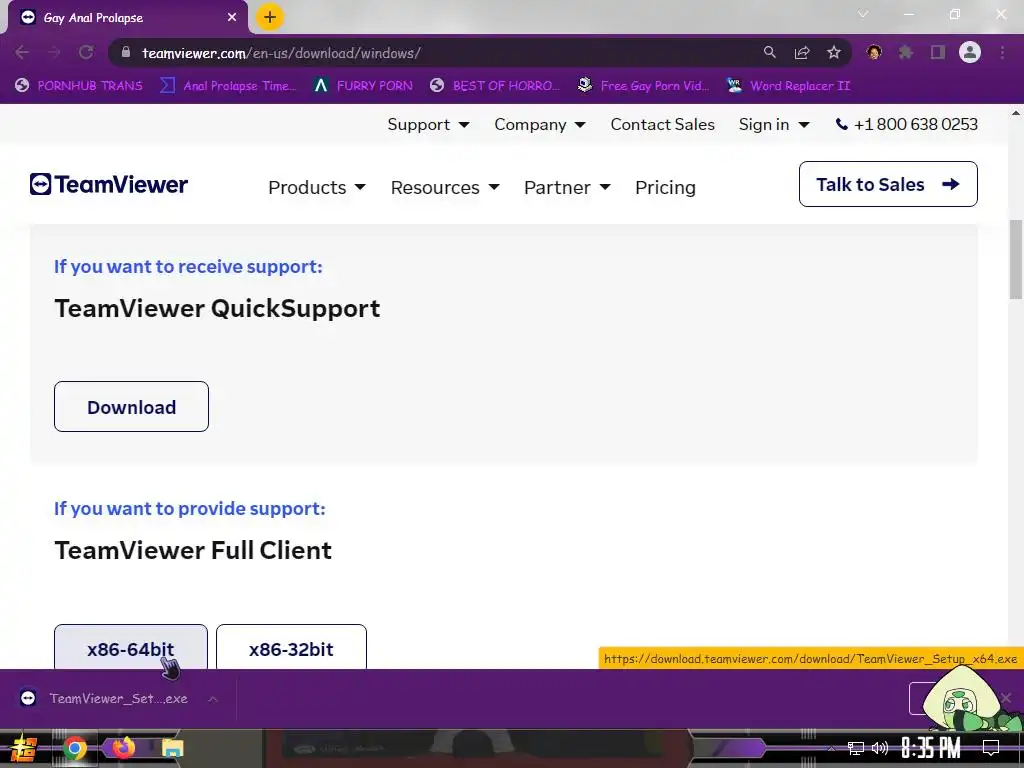
Task: Open File Explorer from the taskbar
Action: tap(172, 748)
